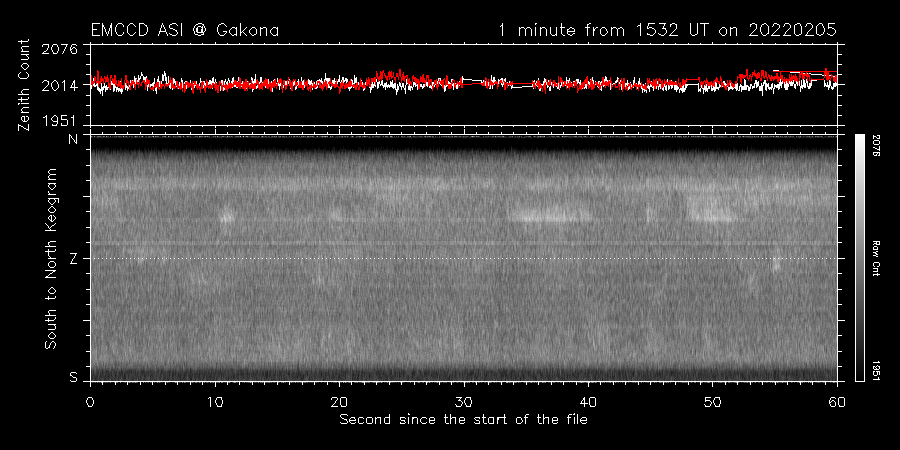Viewport: 900px width, 450px height.
Task: Click the grayscale colorbar gradient
Action: point(859,258)
